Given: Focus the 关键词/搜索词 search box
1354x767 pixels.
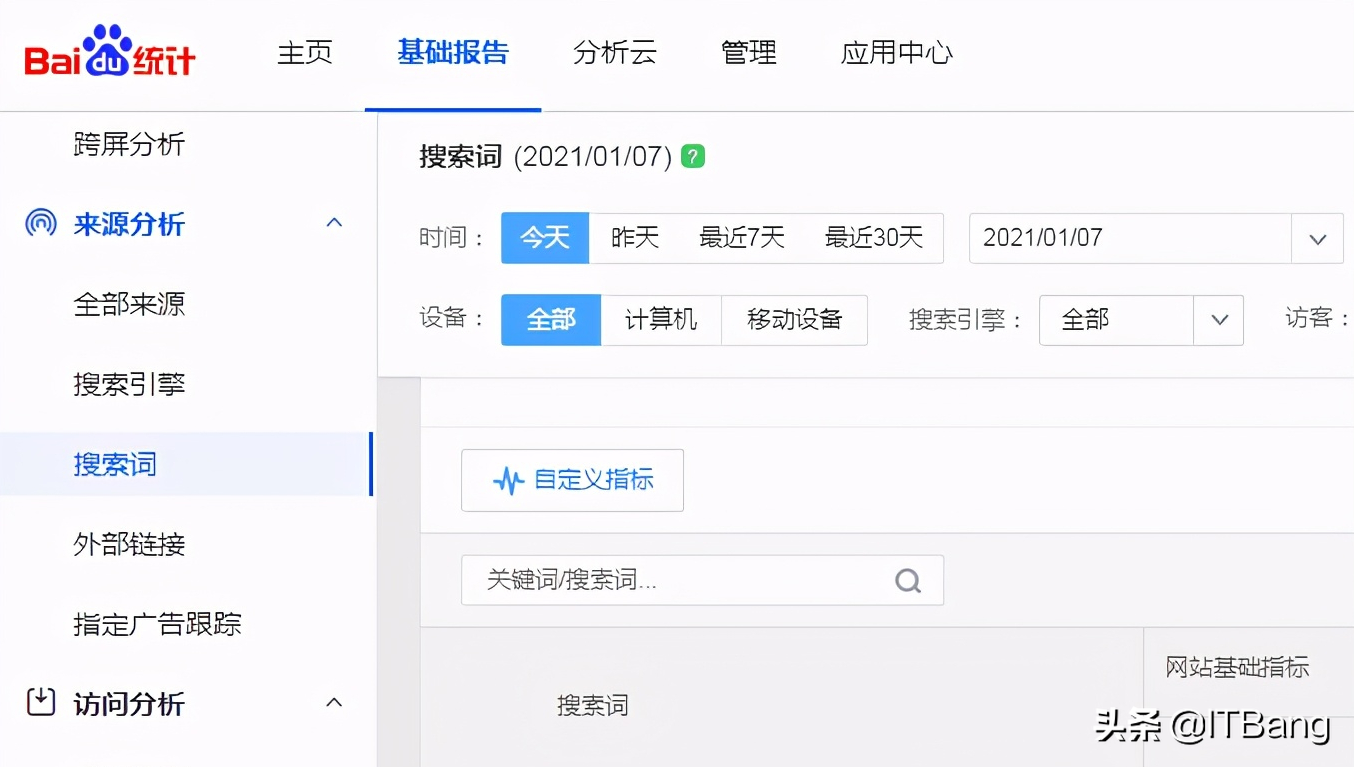Looking at the screenshot, I should pos(702,580).
